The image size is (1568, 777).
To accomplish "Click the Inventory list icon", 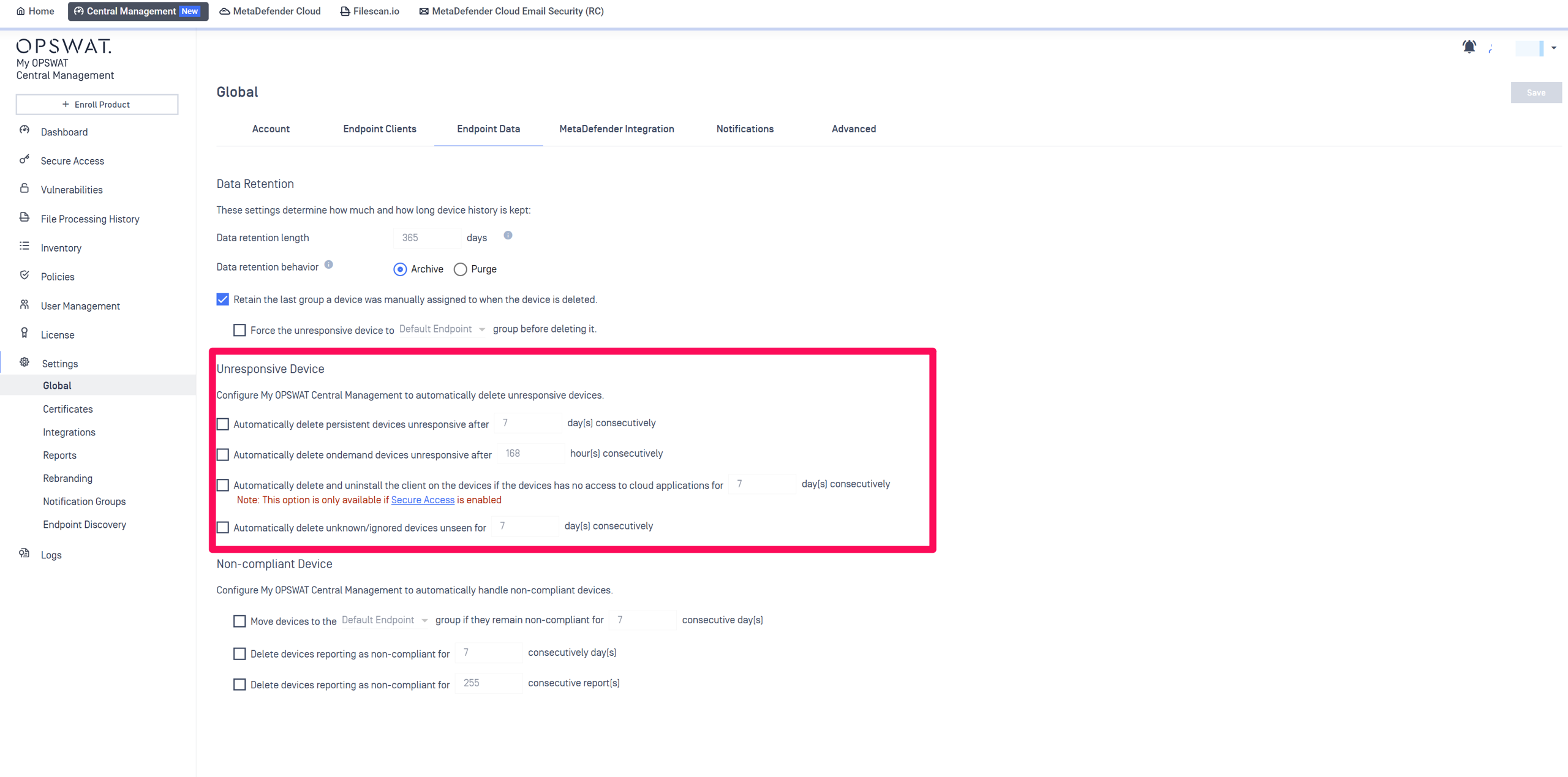I will 24,246.
